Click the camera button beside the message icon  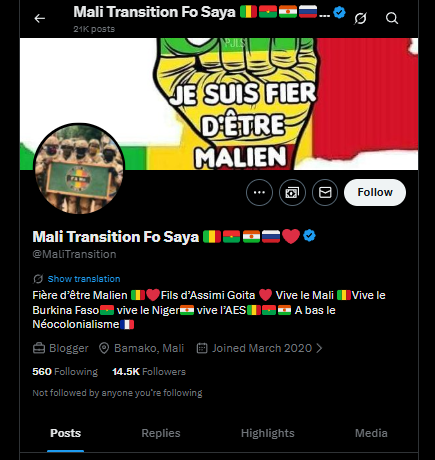292,192
